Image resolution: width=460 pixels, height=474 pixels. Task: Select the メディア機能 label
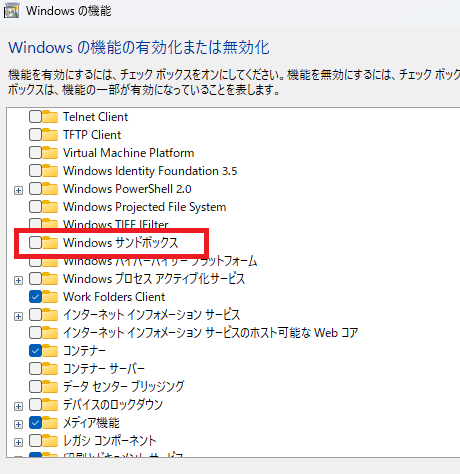click(x=91, y=423)
